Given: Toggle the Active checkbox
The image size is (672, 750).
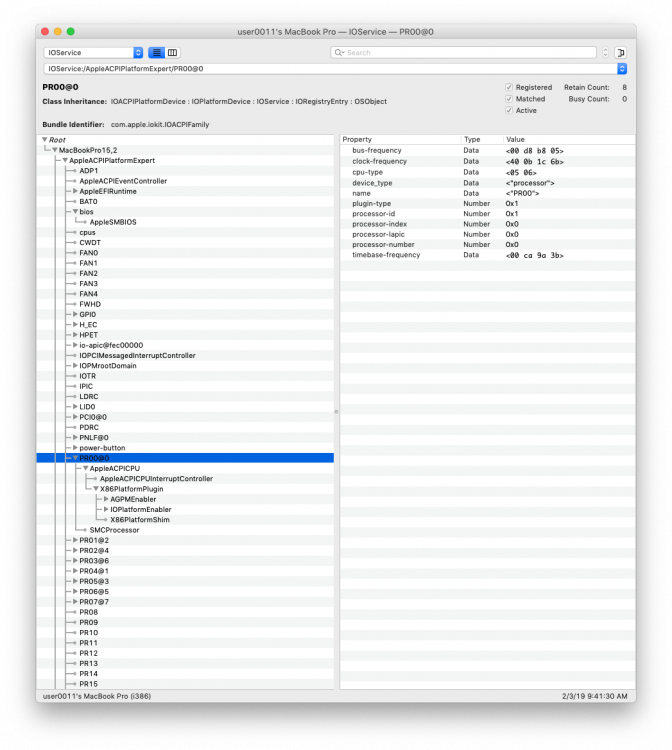Looking at the screenshot, I should pos(509,110).
